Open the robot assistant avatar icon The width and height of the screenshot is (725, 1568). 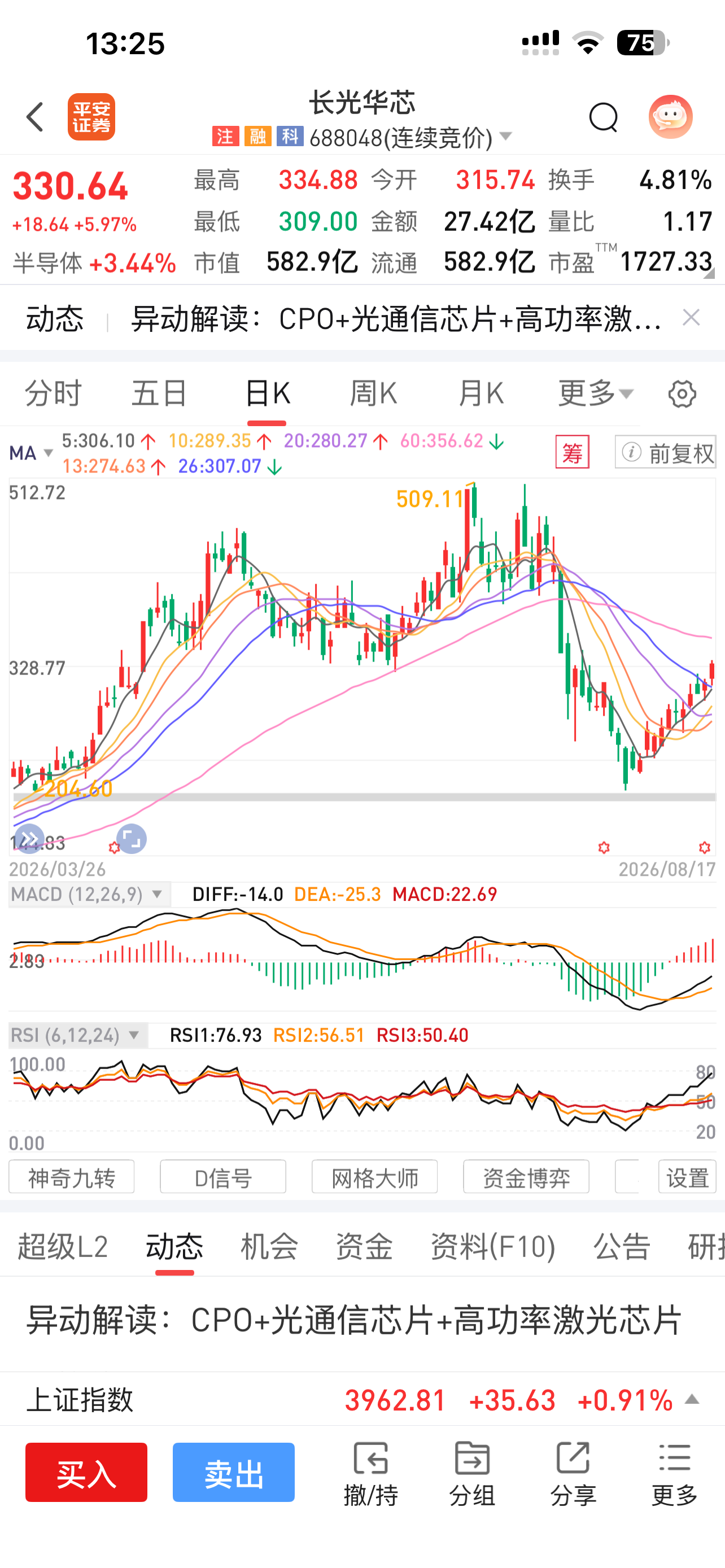click(x=670, y=117)
